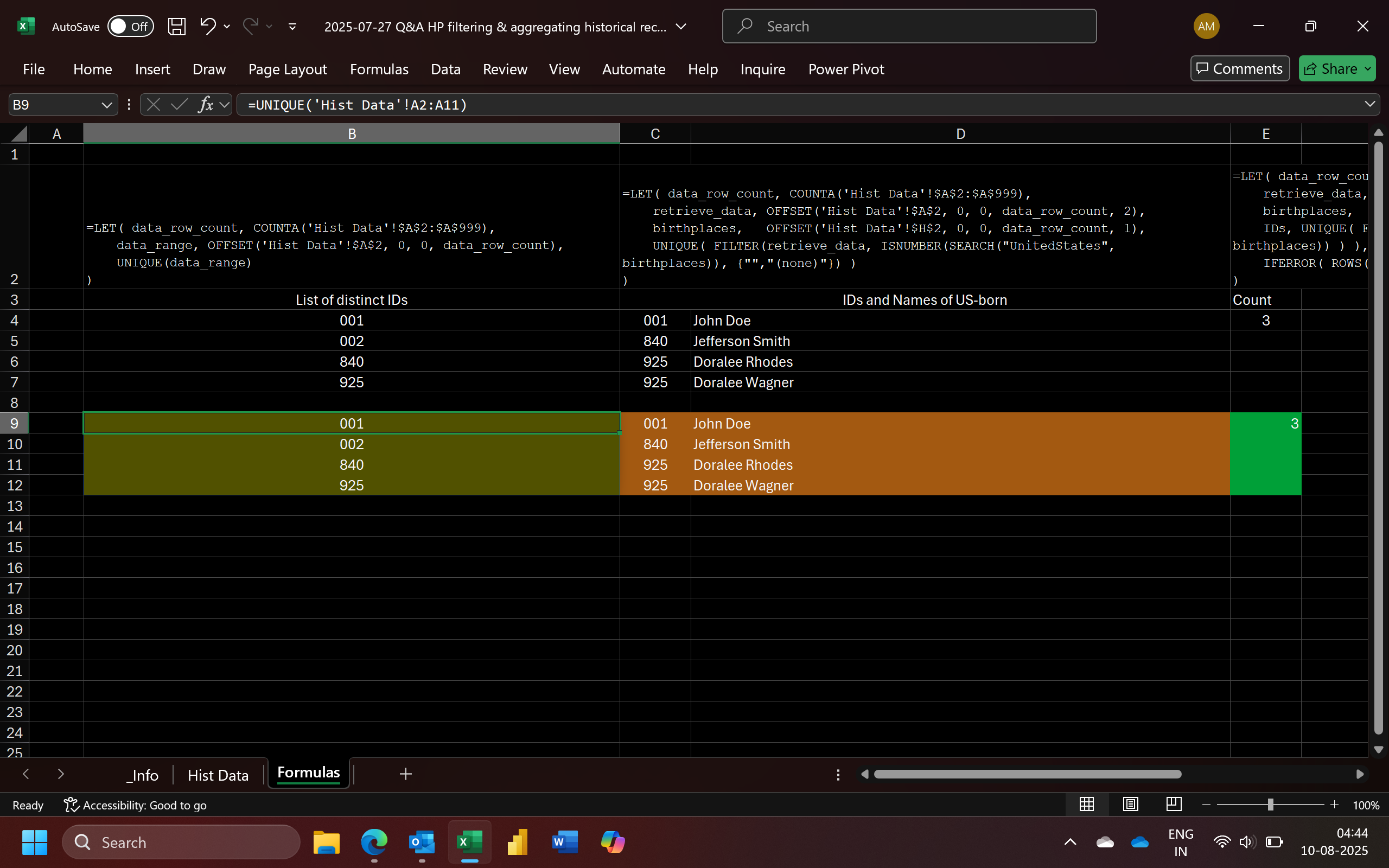Viewport: 1389px width, 868px height.
Task: Open the Comments pane button
Action: pyautogui.click(x=1239, y=69)
